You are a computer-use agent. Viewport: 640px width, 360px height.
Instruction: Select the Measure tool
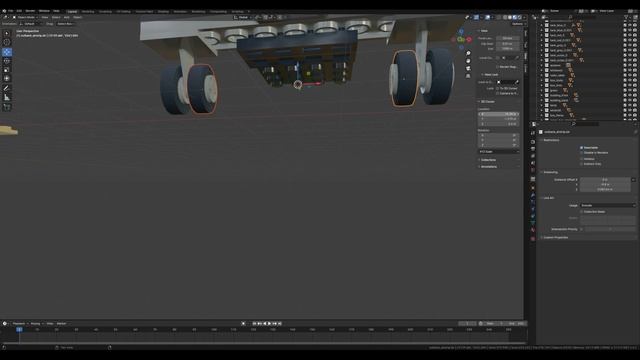coord(7,97)
